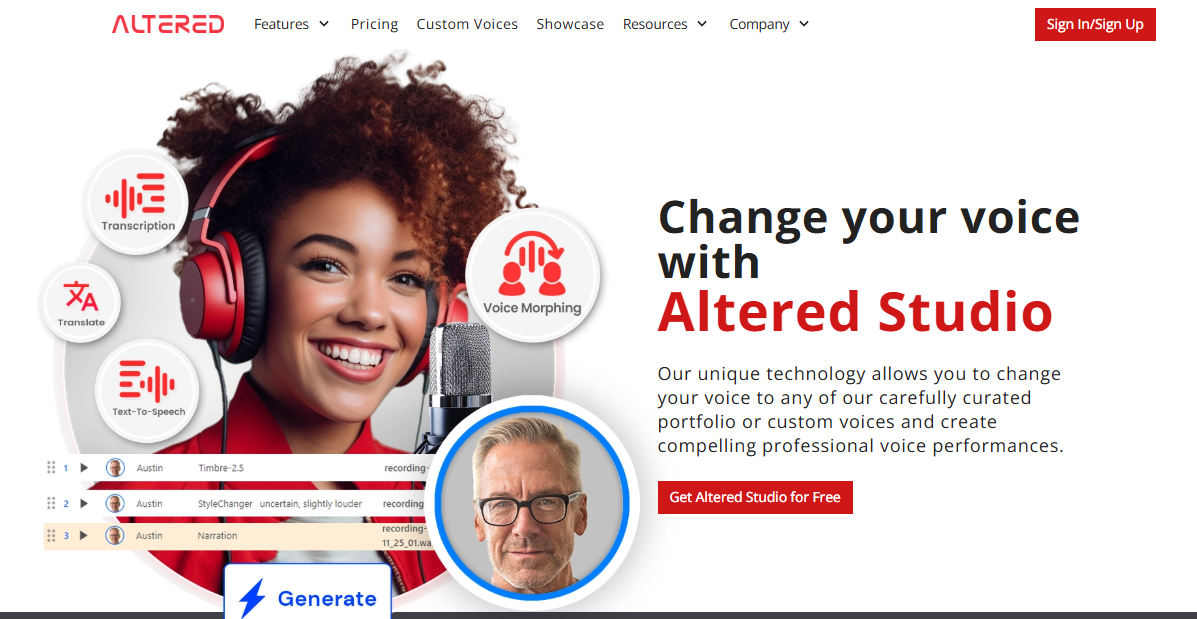Click the Austin avatar in Narration row
Screen dimensions: 1197x619
115,536
